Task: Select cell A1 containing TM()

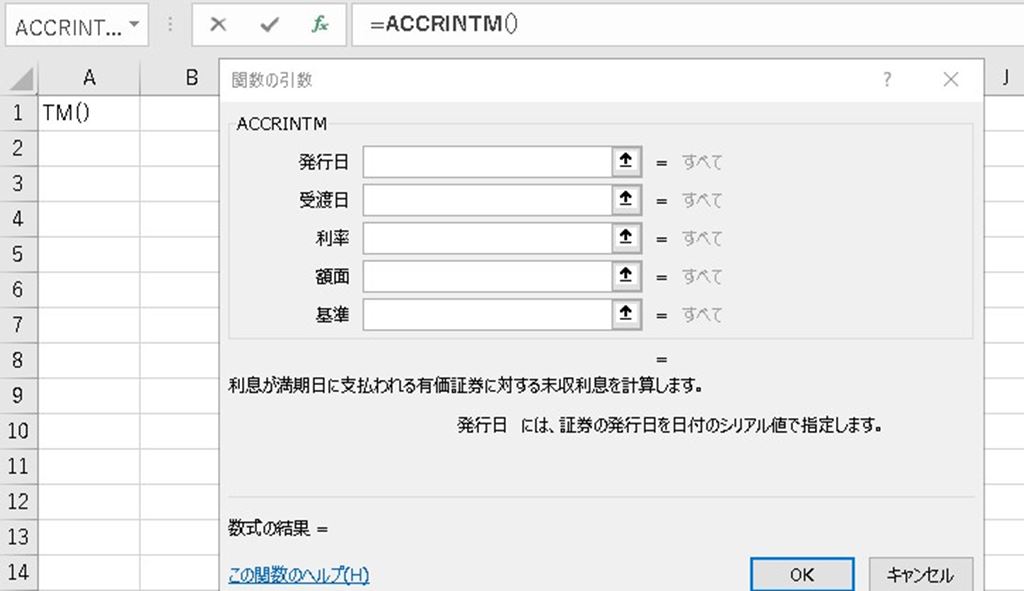Action: pyautogui.click(x=89, y=113)
